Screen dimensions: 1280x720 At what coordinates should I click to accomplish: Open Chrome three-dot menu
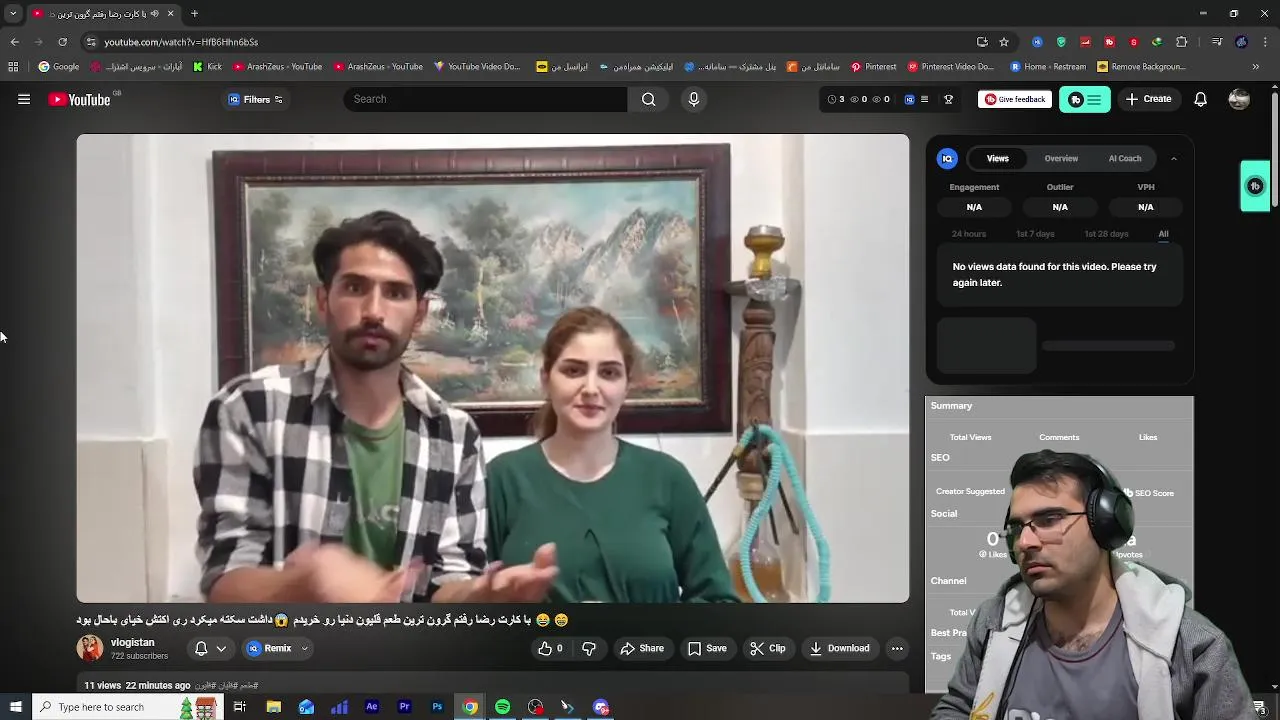[1265, 42]
